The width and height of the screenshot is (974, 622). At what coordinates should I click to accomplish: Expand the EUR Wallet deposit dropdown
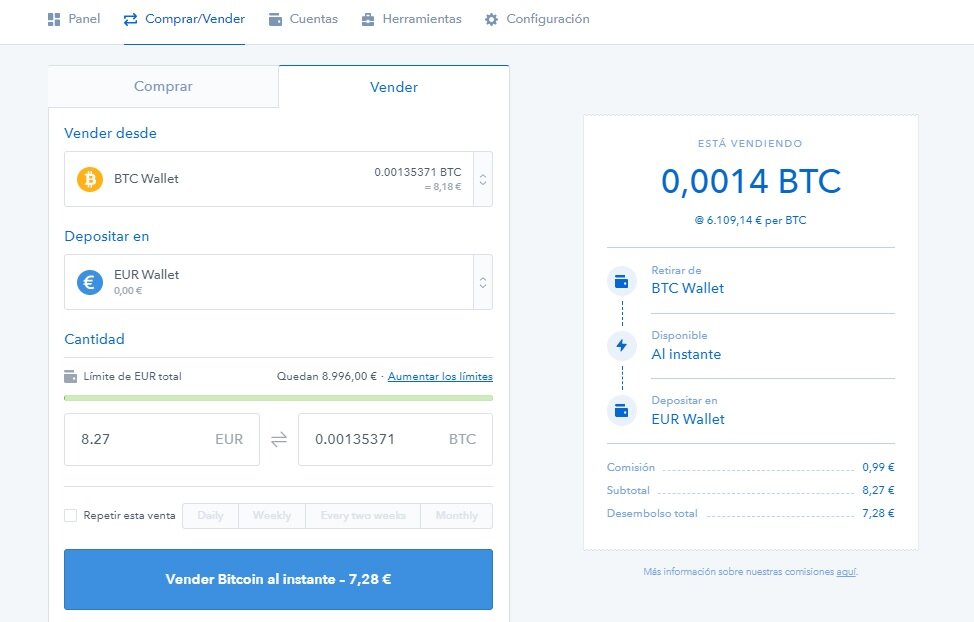[x=482, y=283]
